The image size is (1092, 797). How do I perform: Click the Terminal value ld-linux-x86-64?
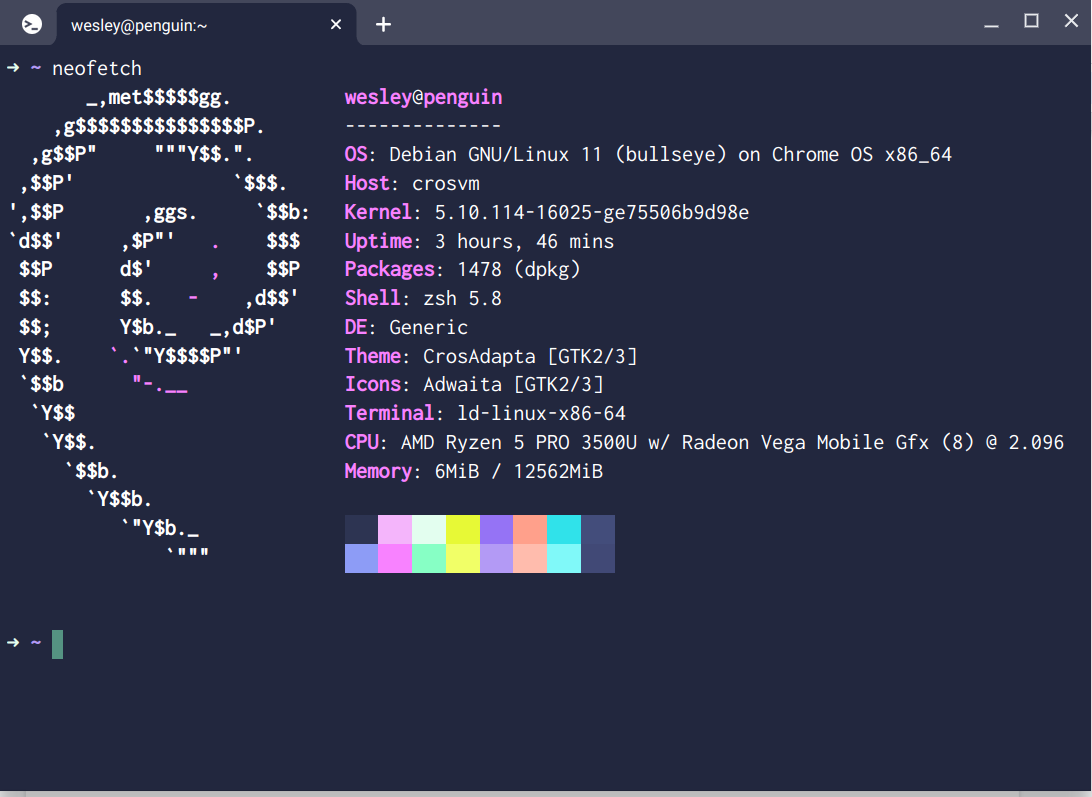point(541,414)
